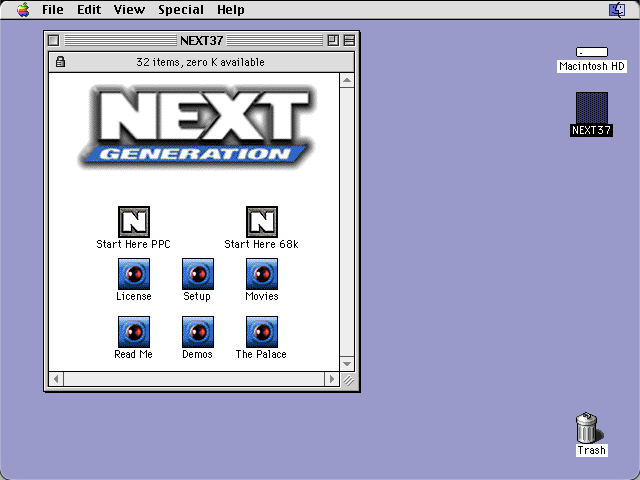Select the Demos folder icon

click(x=198, y=332)
